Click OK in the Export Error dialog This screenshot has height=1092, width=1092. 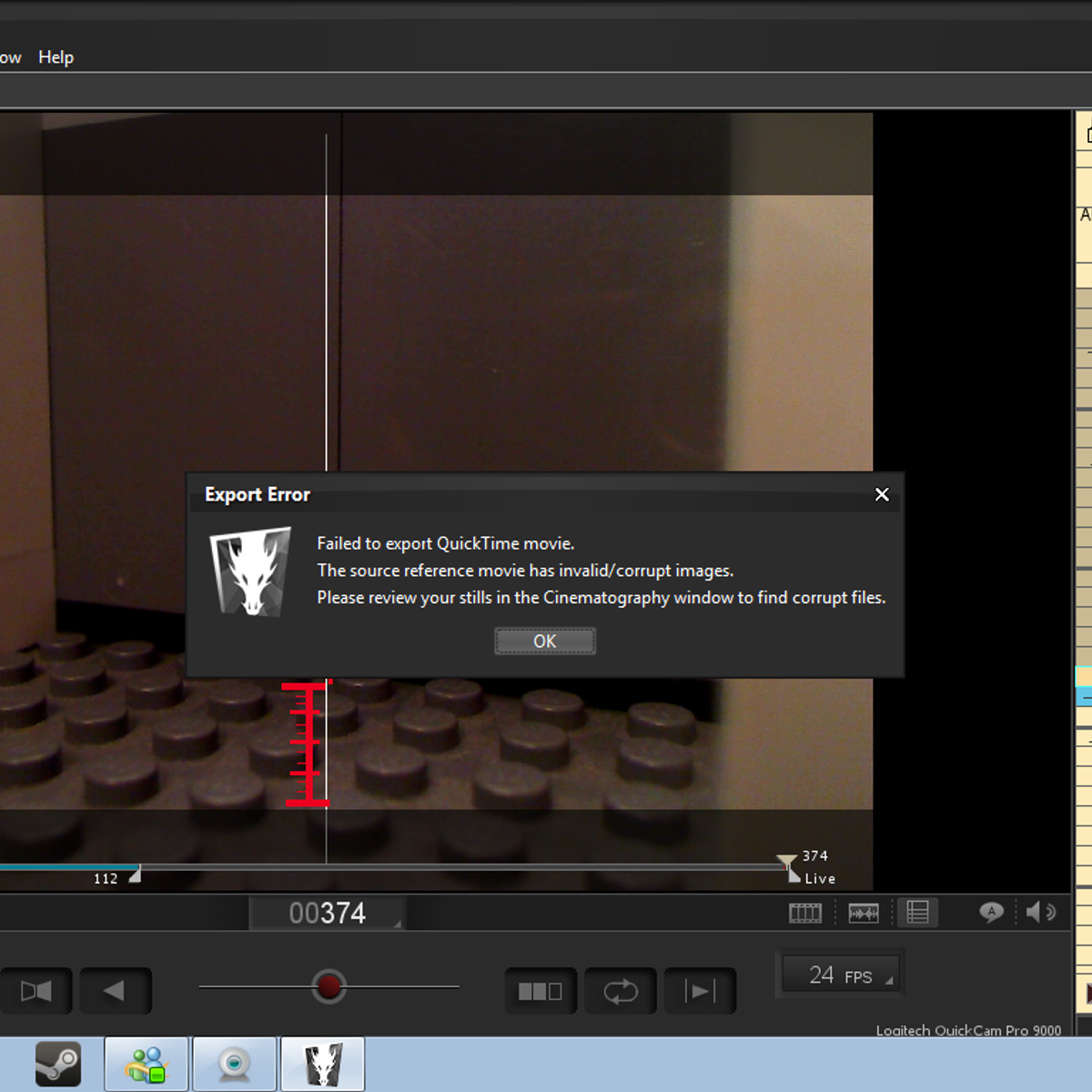pyautogui.click(x=544, y=642)
